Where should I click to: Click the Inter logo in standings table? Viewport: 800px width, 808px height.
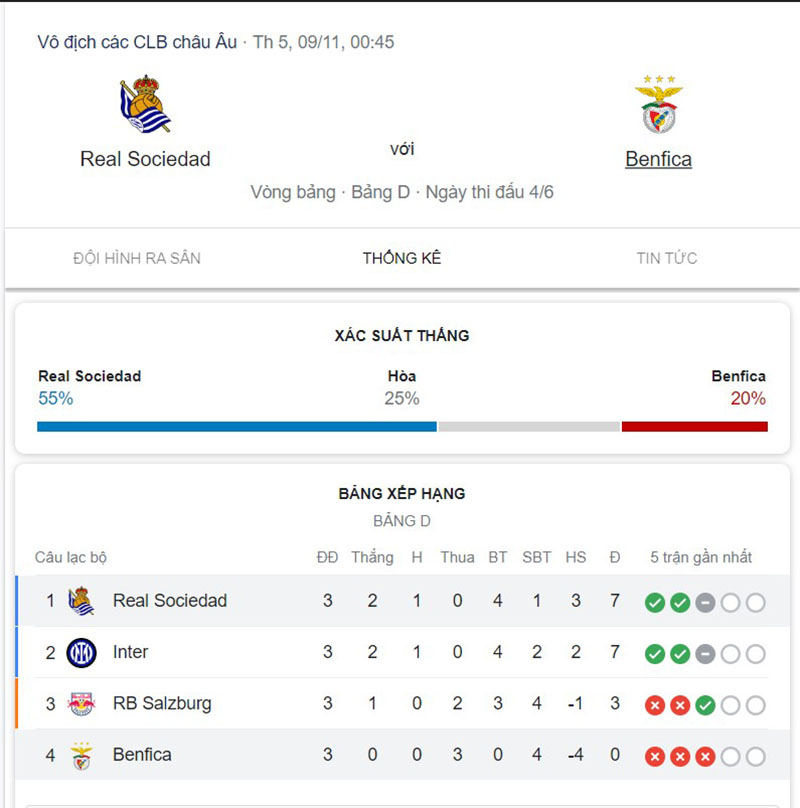[x=81, y=653]
